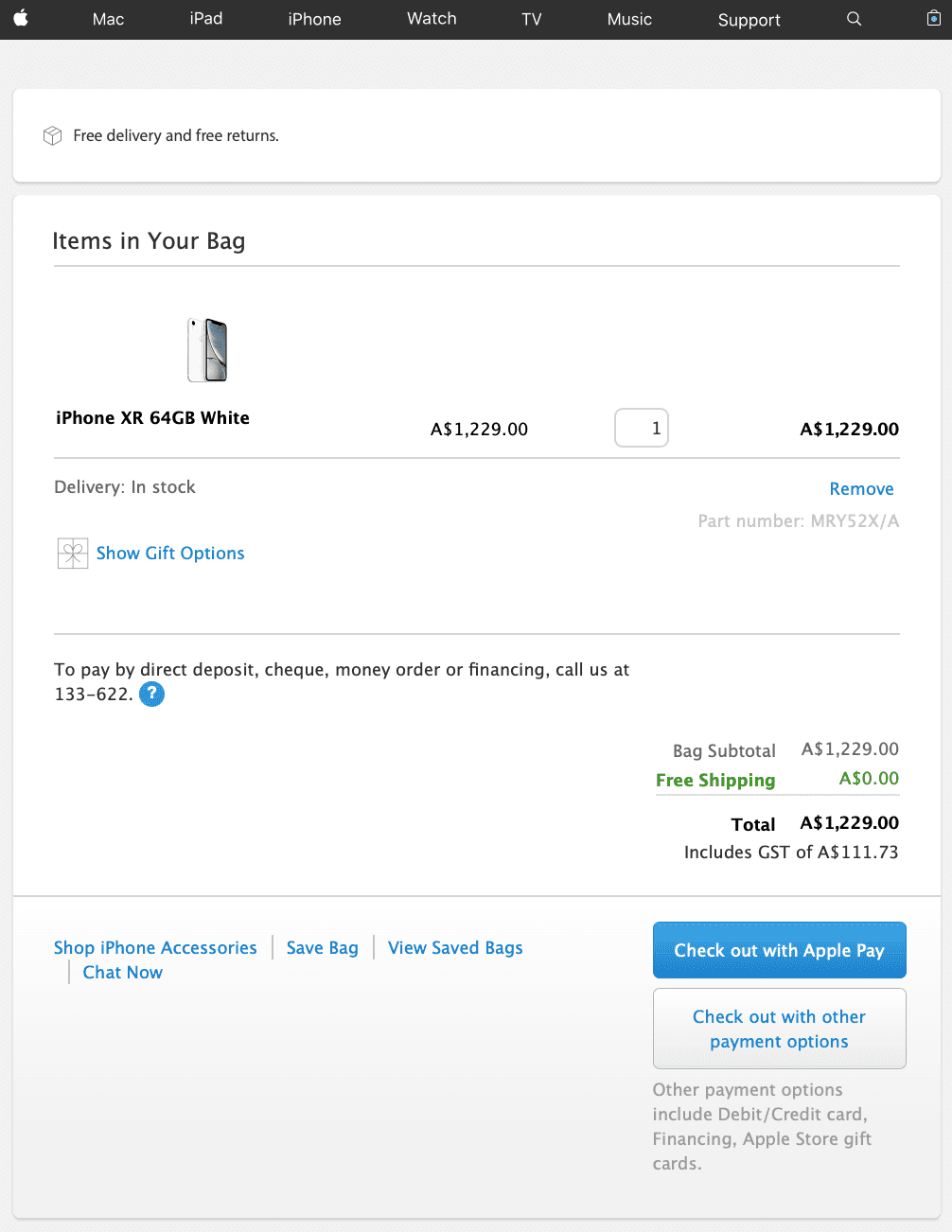Click the gift box icon
The image size is (952, 1232).
pyautogui.click(x=73, y=554)
